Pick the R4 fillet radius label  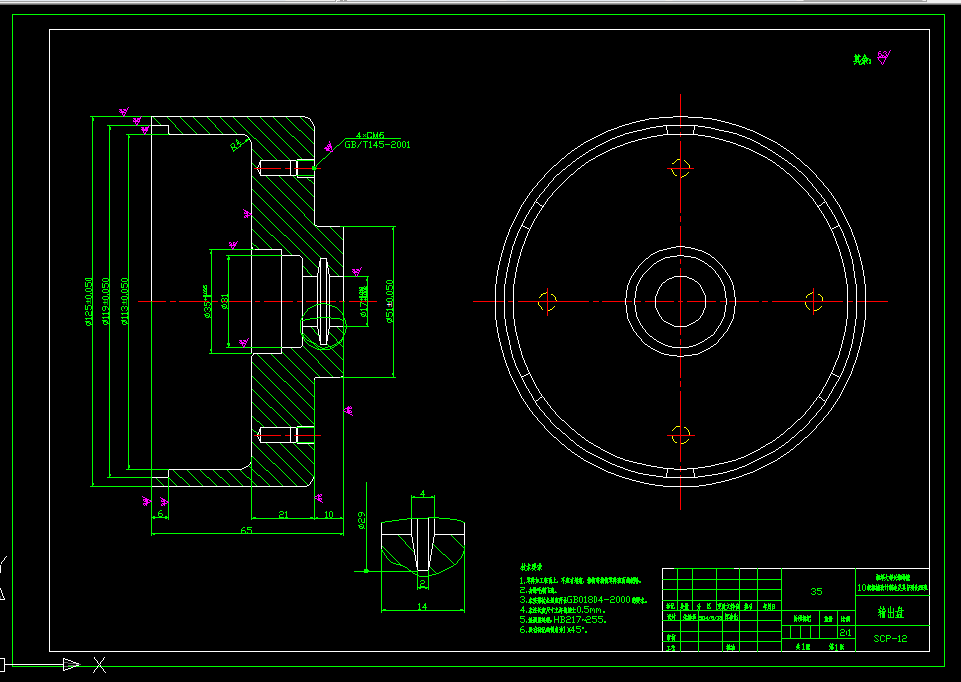pyautogui.click(x=238, y=145)
